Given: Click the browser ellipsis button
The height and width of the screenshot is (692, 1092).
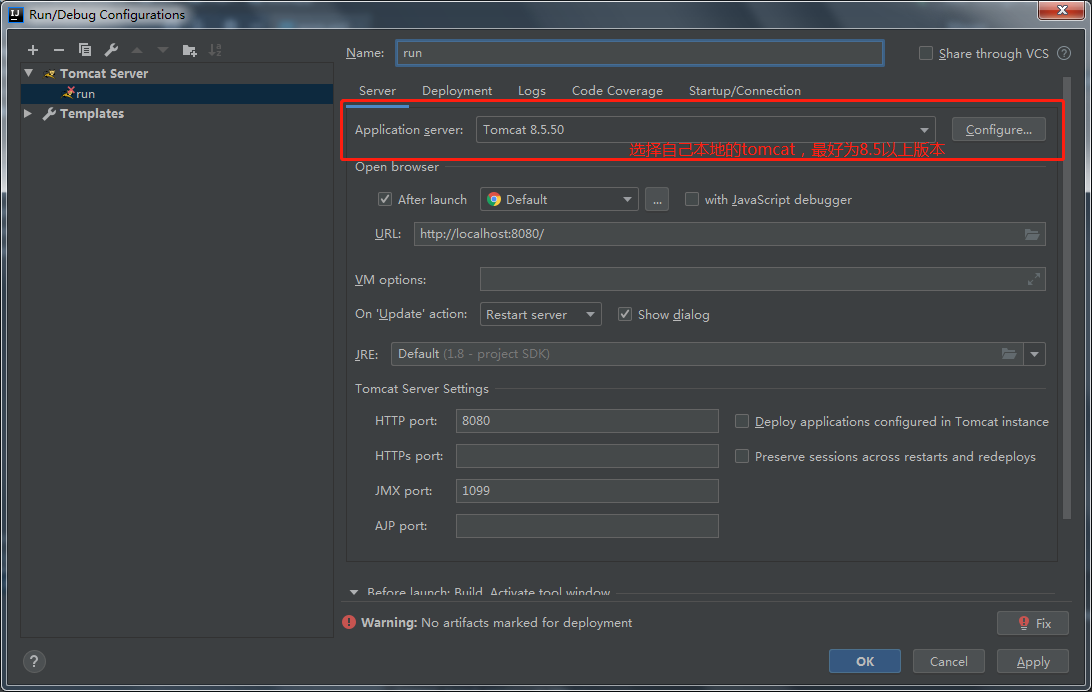Looking at the screenshot, I should click(x=657, y=200).
